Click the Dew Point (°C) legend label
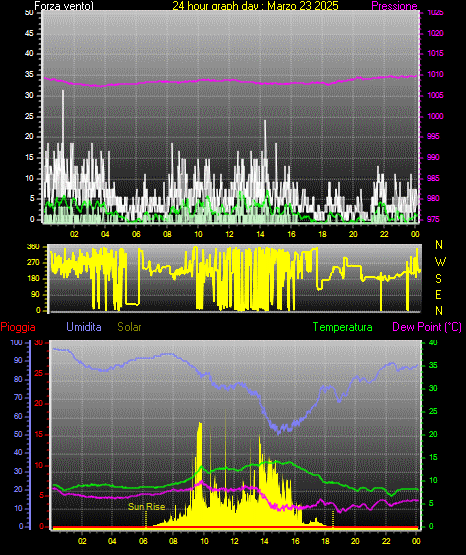The height and width of the screenshot is (555, 466). [x=427, y=327]
